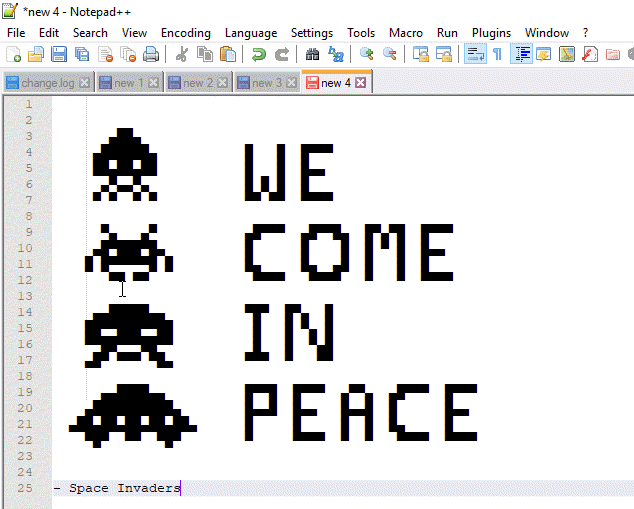634x509 pixels.
Task: Switch to the new 2 tab
Action: tap(198, 83)
